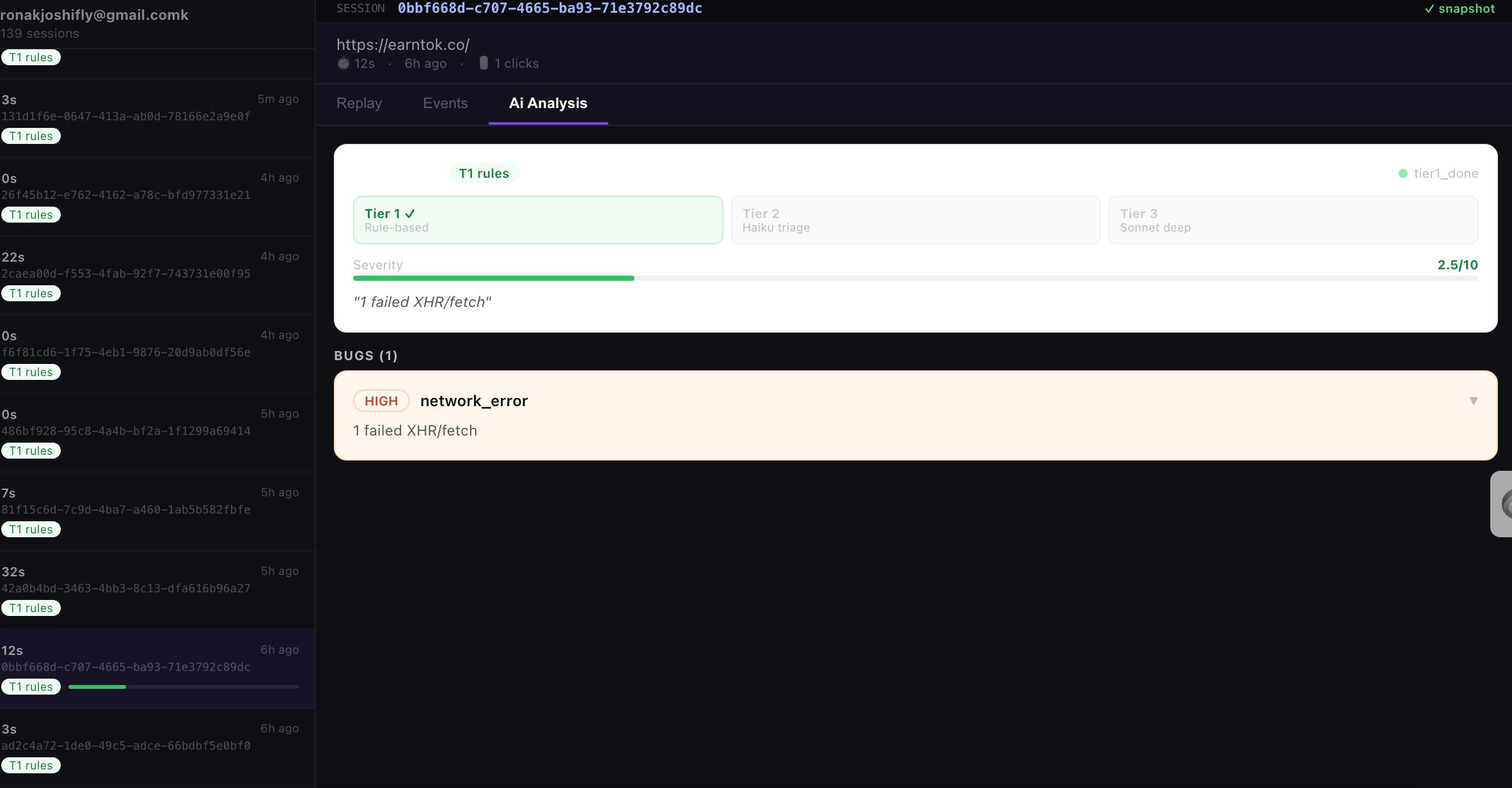Click the checkmark icon inside the Tier 1 card
Viewport: 1512px width, 788px height.
[x=410, y=214]
